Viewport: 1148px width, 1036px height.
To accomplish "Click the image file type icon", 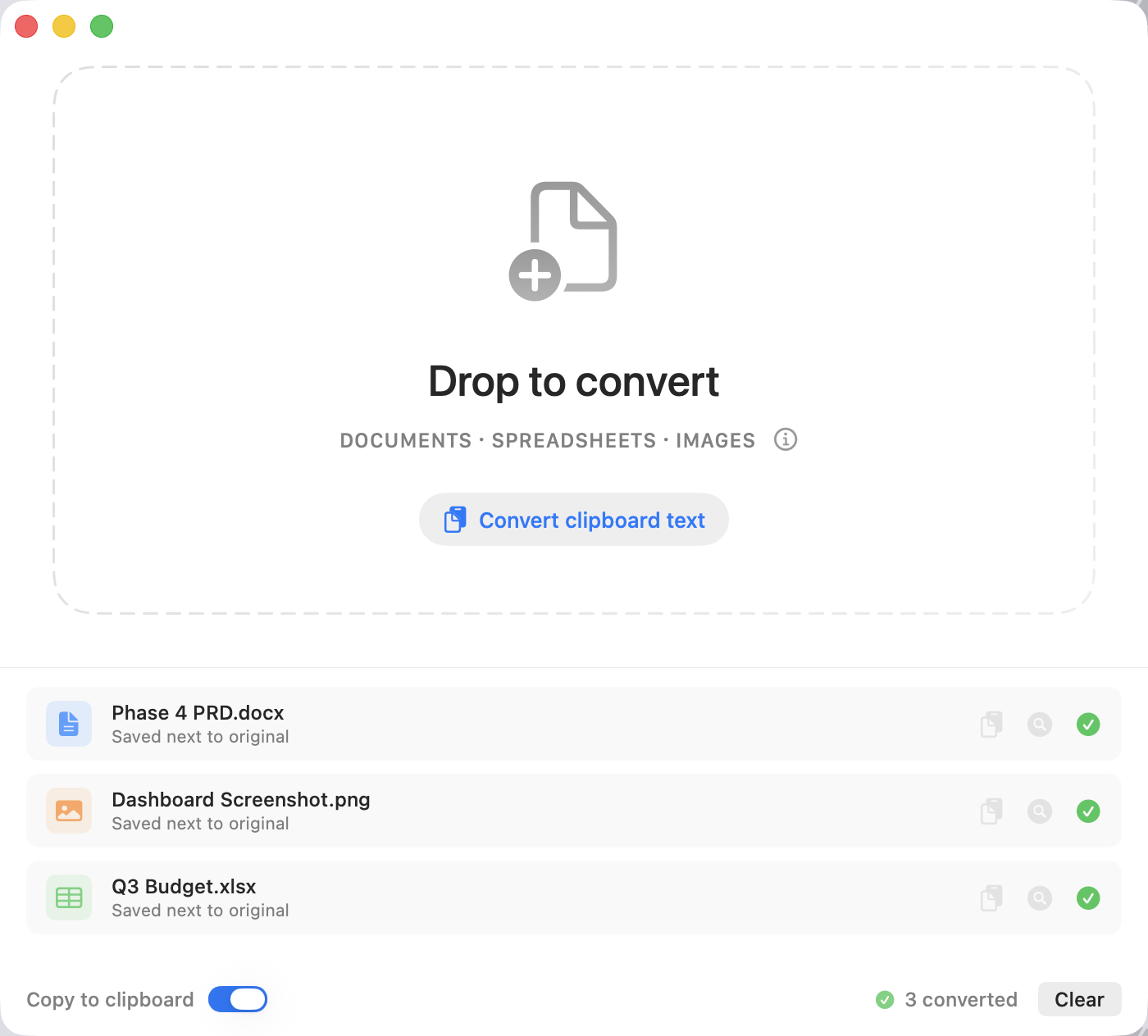I will pos(69,811).
